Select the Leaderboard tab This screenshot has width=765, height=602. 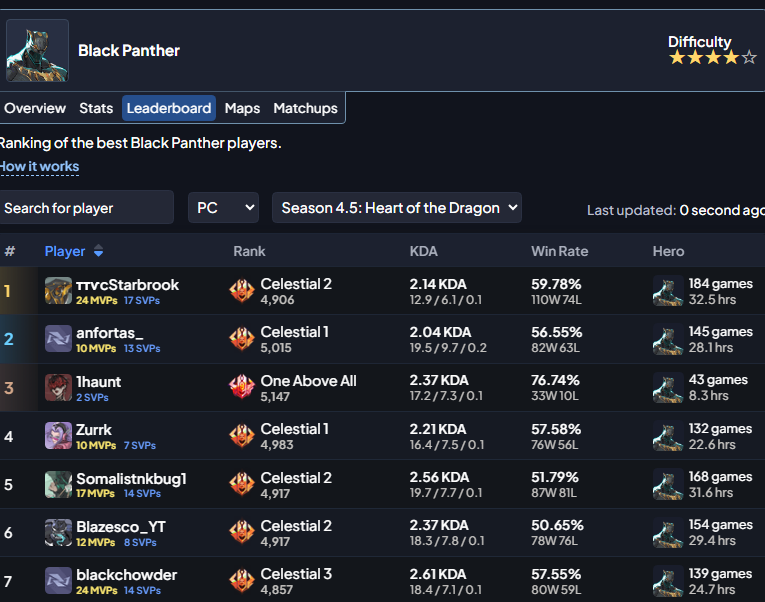169,108
